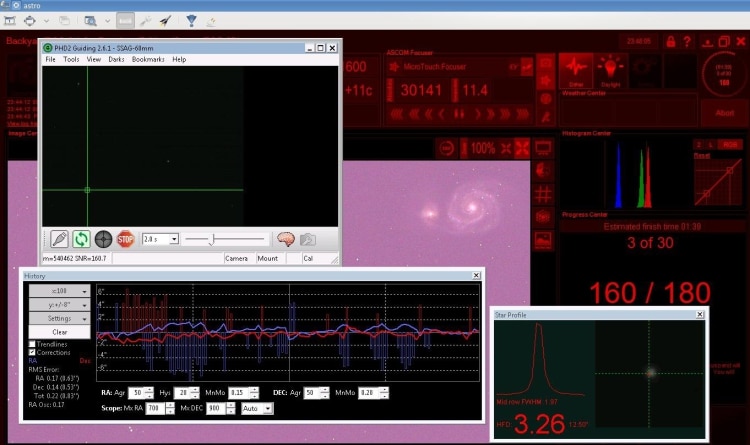Click the monitor display icon beside image
The width and height of the screenshot is (750, 445).
tap(543, 148)
